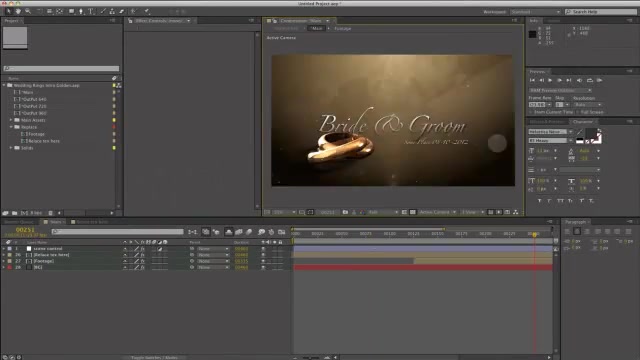The image size is (640, 360).
Task: Click the current time 00251 display
Action: pyautogui.click(x=25, y=230)
